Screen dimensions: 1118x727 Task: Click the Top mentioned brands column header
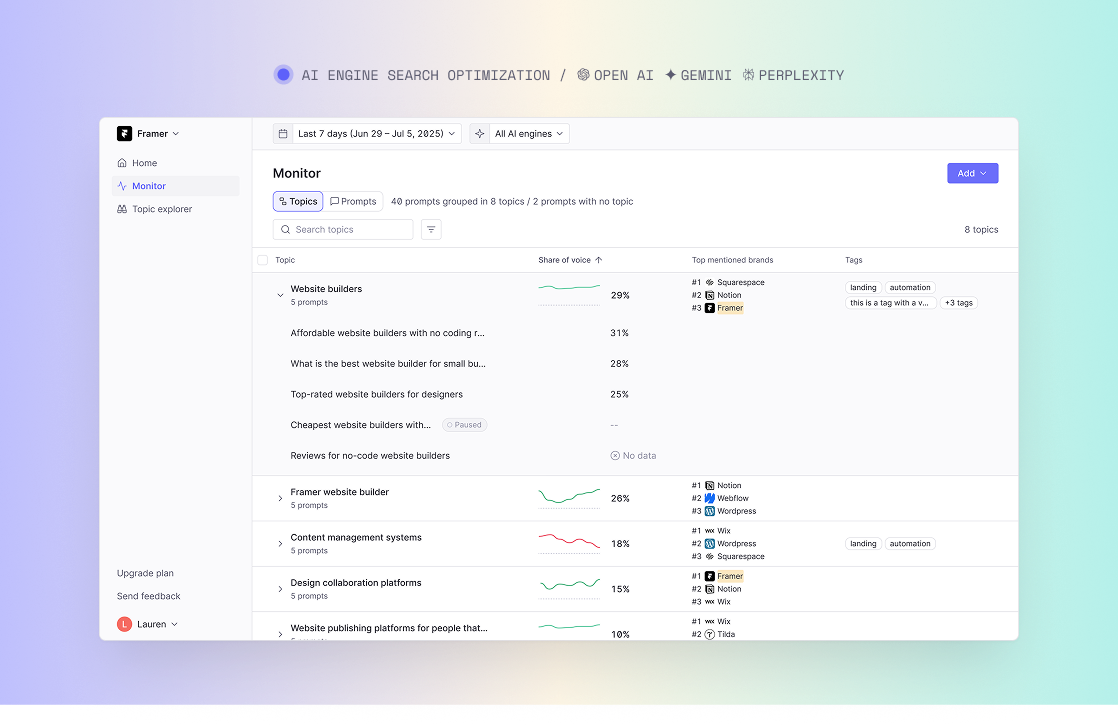click(x=732, y=260)
